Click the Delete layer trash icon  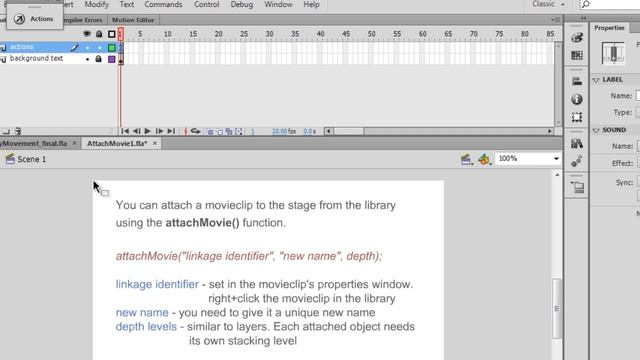tap(18, 131)
